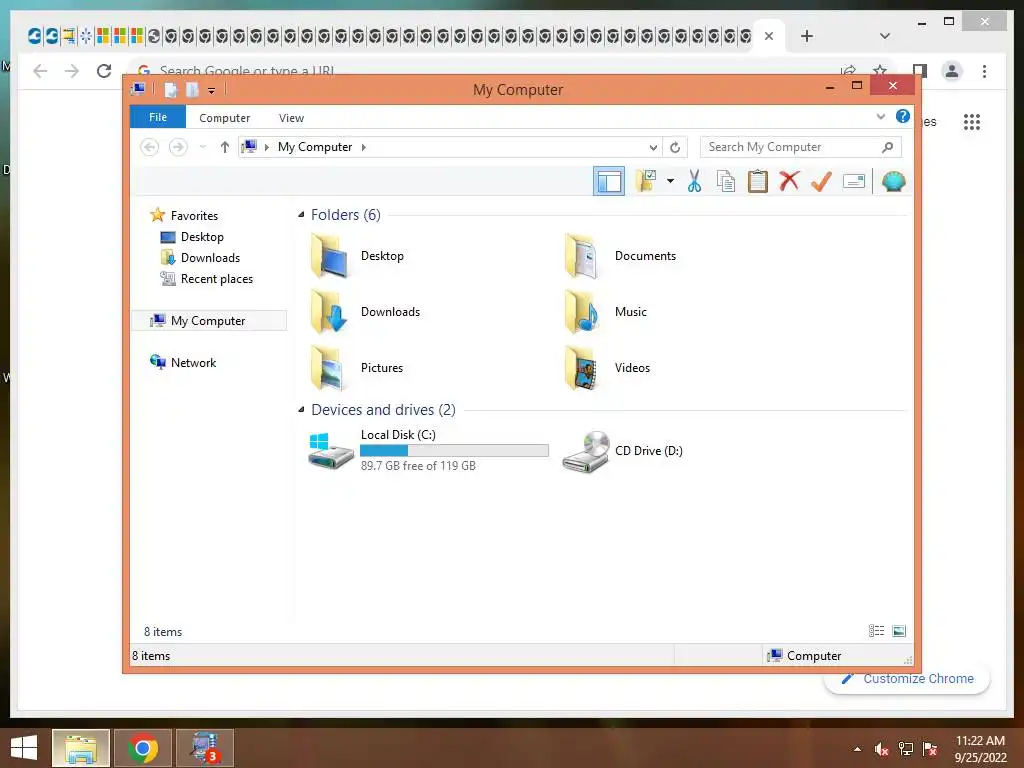Screen dimensions: 1024x768
Task: Select the Videos folder icon
Action: pyautogui.click(x=581, y=368)
